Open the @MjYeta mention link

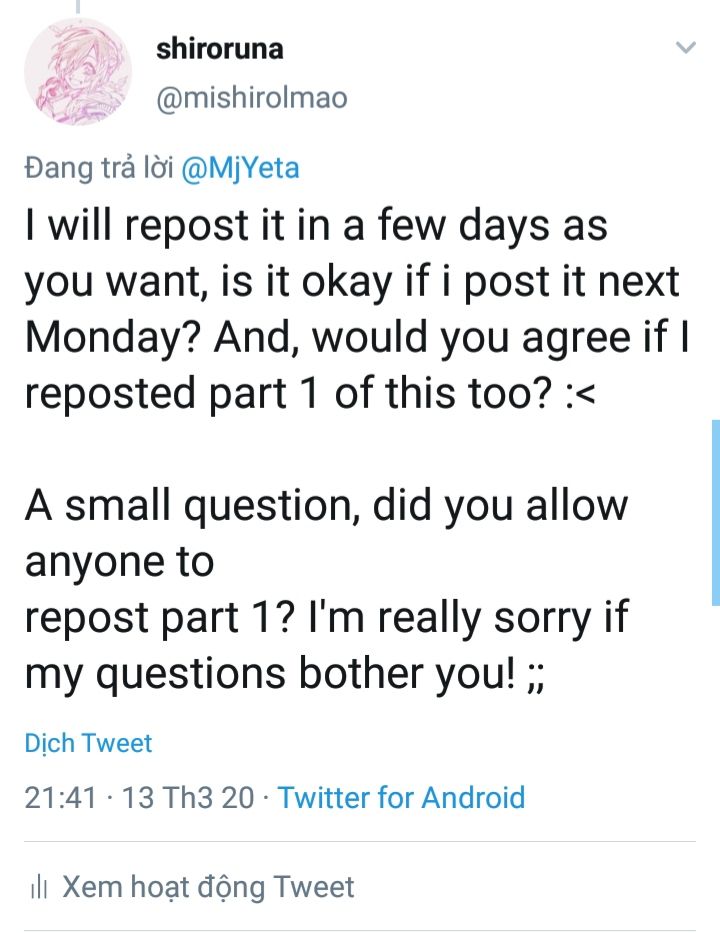coord(240,168)
